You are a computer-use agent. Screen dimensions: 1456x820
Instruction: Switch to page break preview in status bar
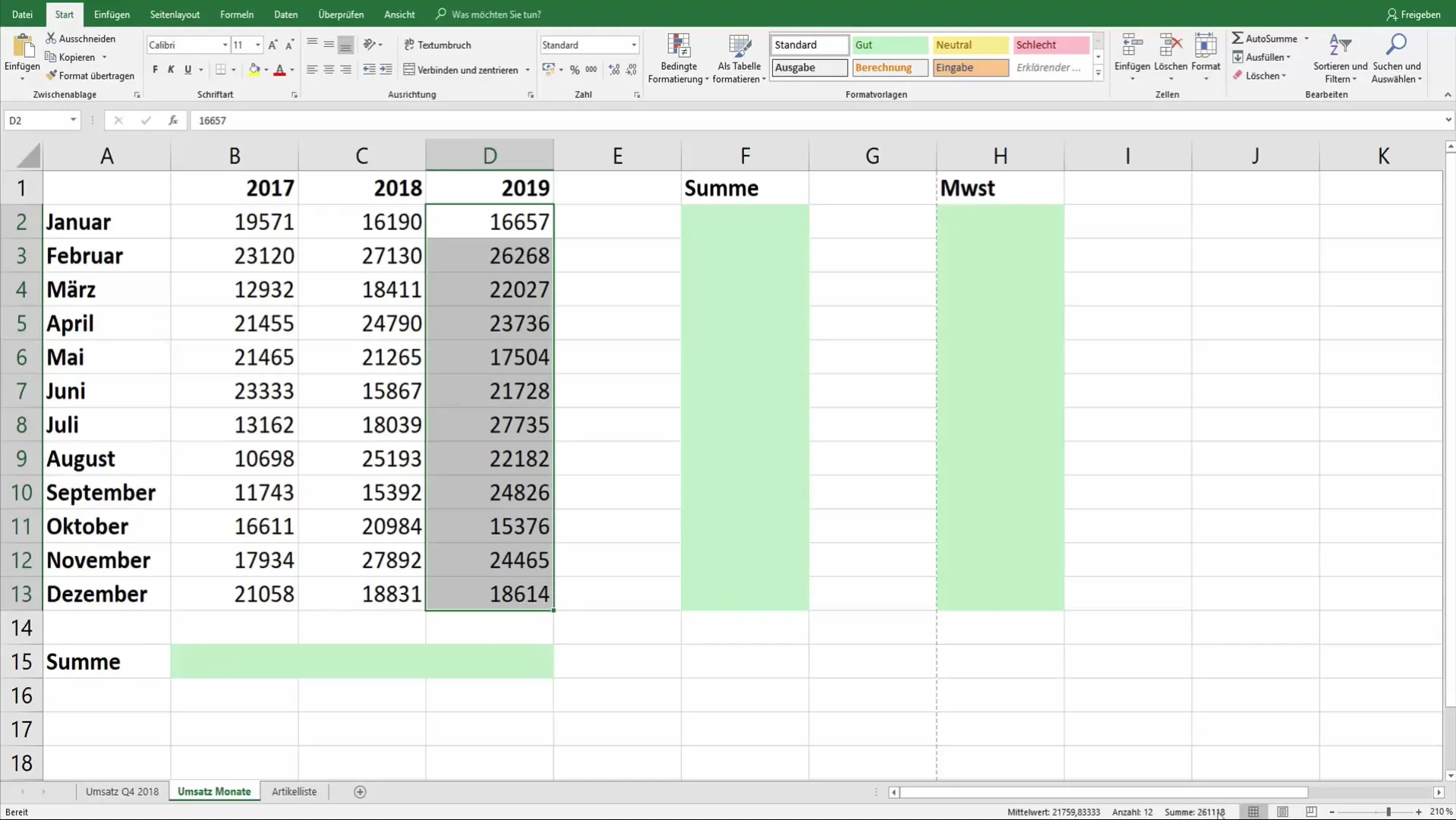coord(1311,812)
